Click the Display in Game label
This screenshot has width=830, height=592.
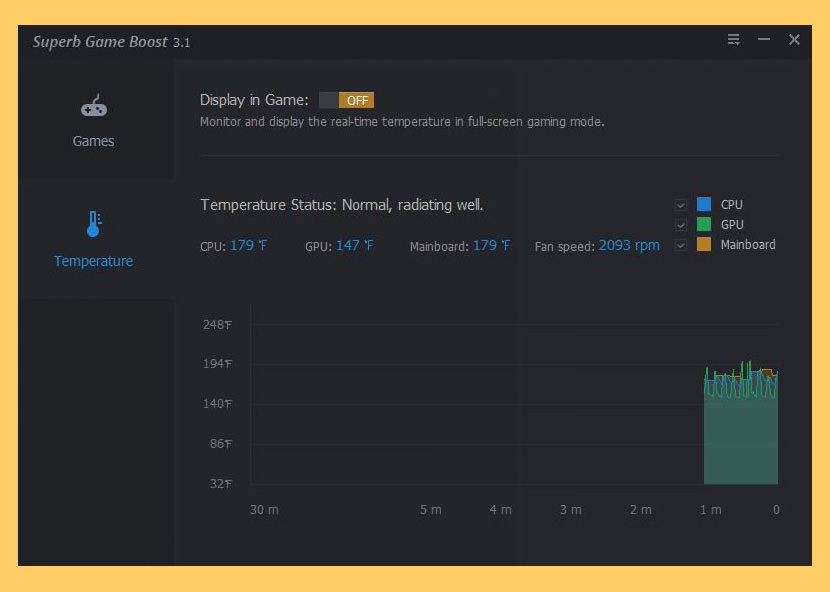coord(254,100)
